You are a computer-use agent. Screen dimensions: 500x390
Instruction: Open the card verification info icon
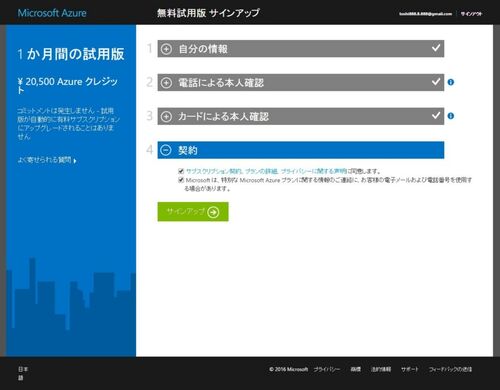451,116
